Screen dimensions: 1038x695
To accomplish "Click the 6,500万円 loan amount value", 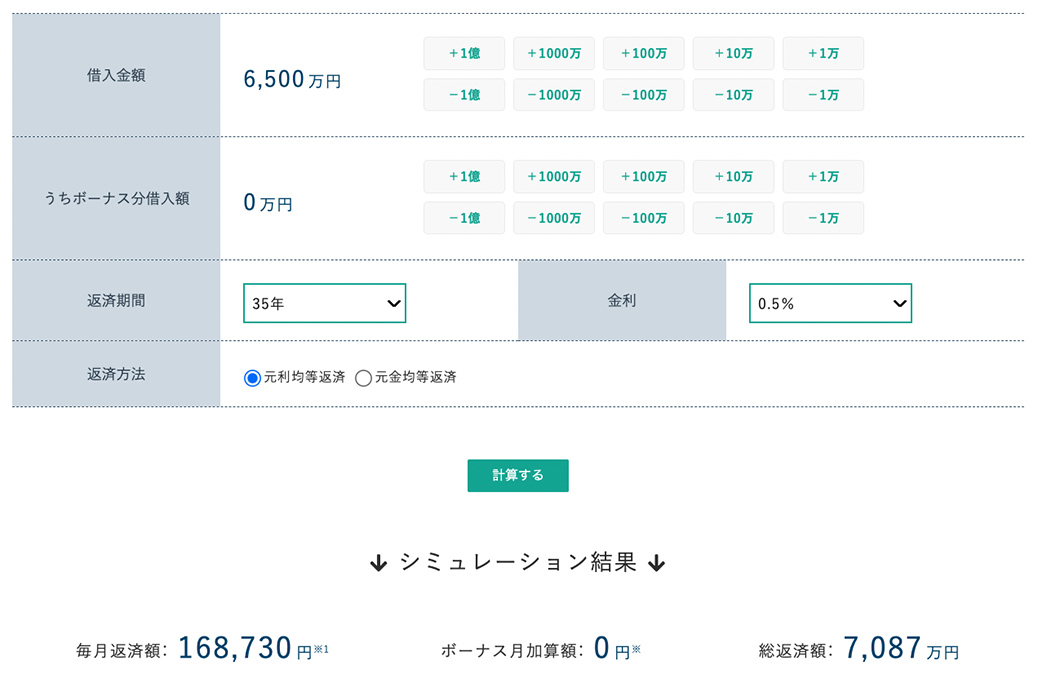I will coord(292,79).
